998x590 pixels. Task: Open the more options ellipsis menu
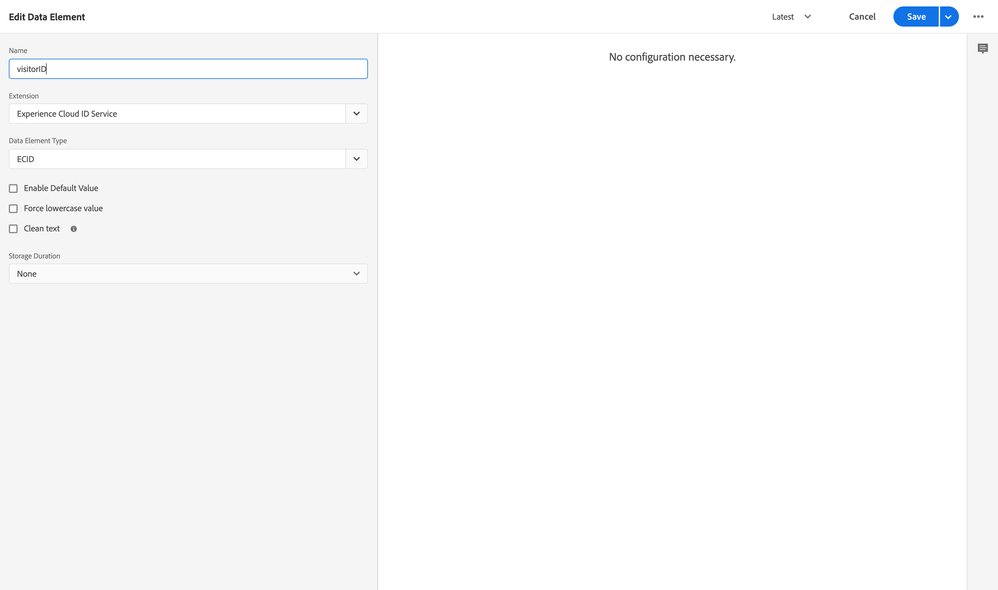[x=978, y=17]
